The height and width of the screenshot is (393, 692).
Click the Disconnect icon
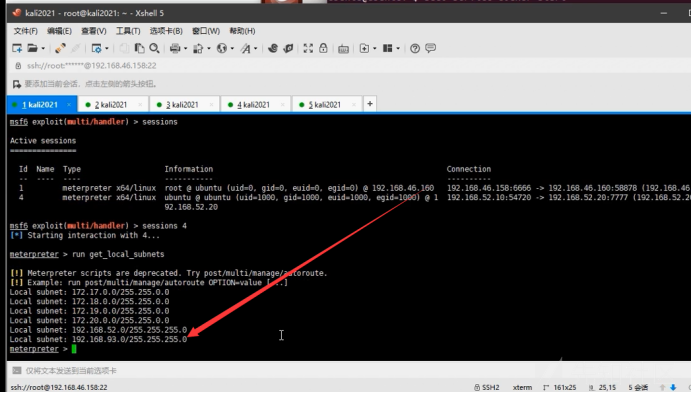click(75, 48)
